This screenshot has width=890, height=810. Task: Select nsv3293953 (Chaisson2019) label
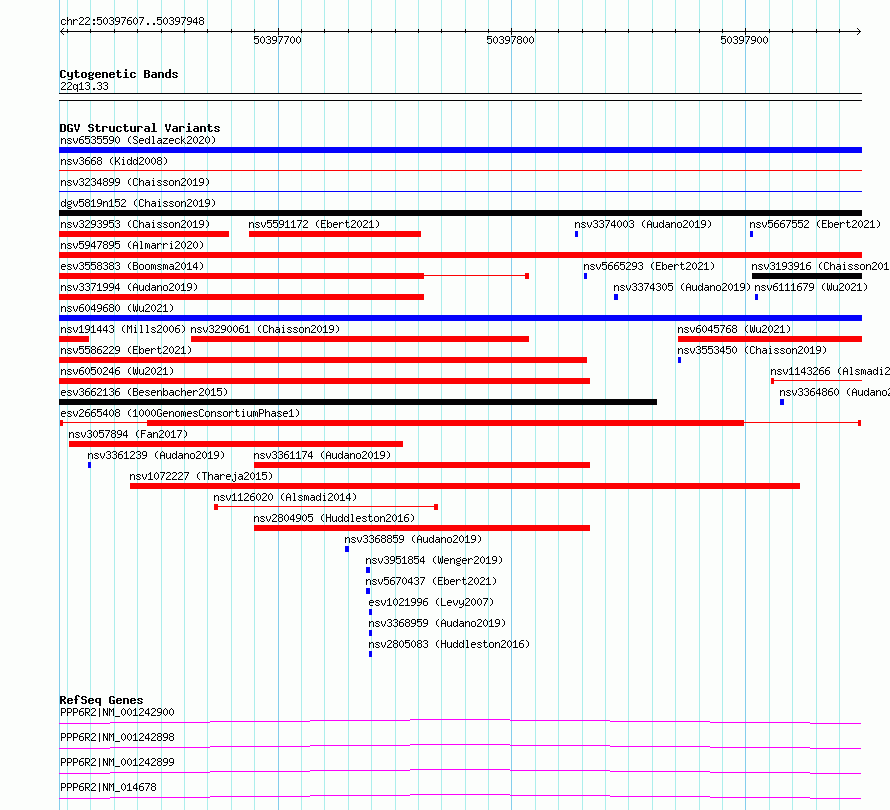coord(135,224)
